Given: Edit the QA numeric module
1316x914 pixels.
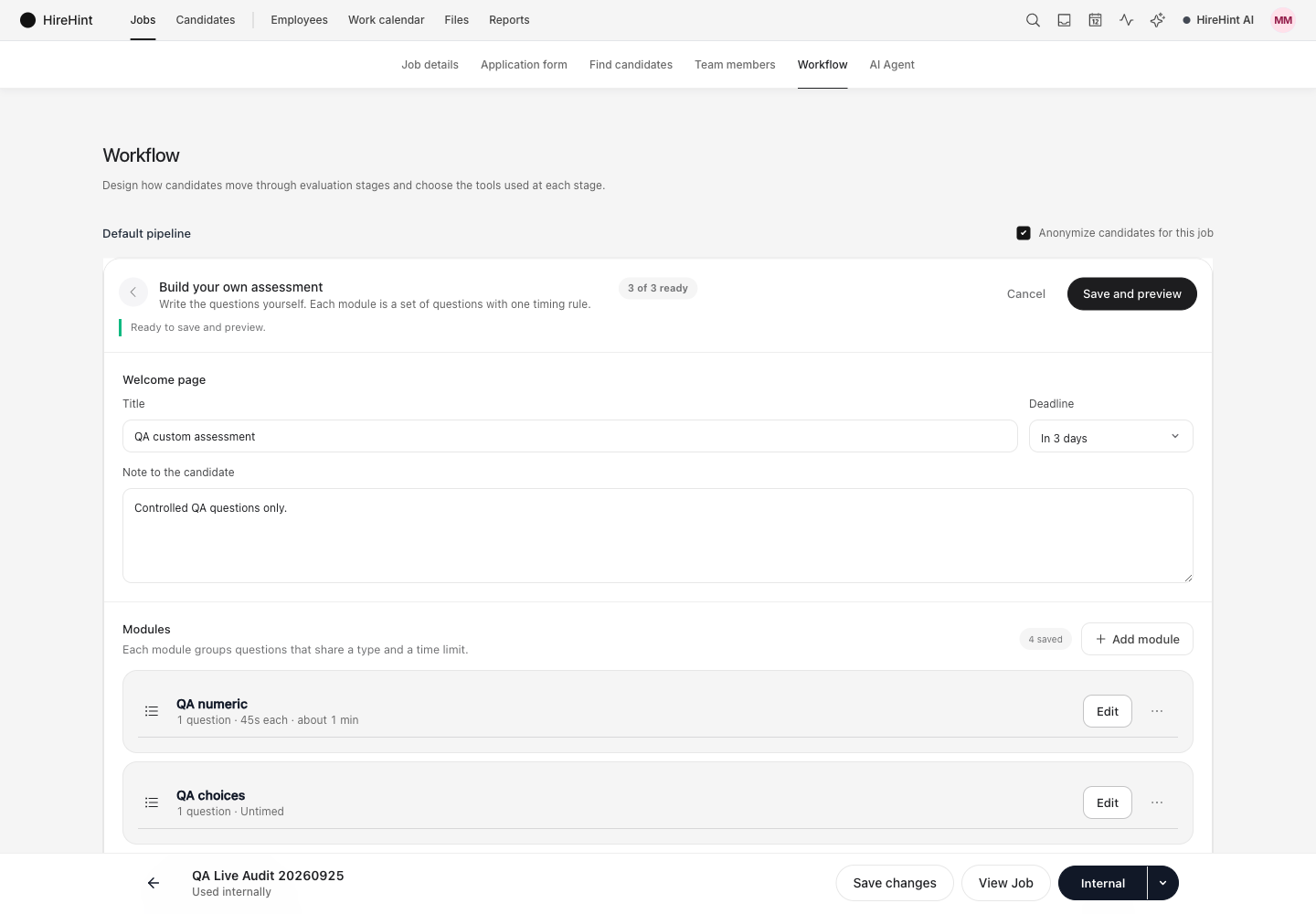Looking at the screenshot, I should click(x=1108, y=711).
